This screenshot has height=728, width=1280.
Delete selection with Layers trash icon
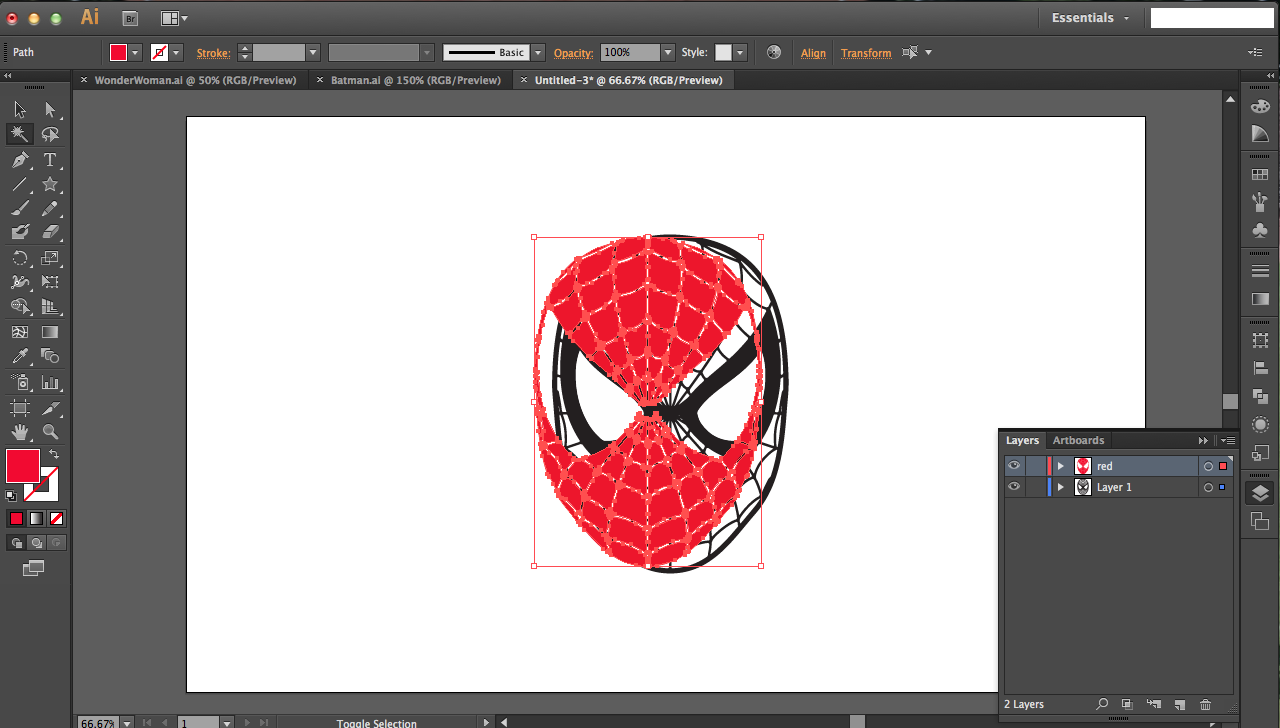1205,705
